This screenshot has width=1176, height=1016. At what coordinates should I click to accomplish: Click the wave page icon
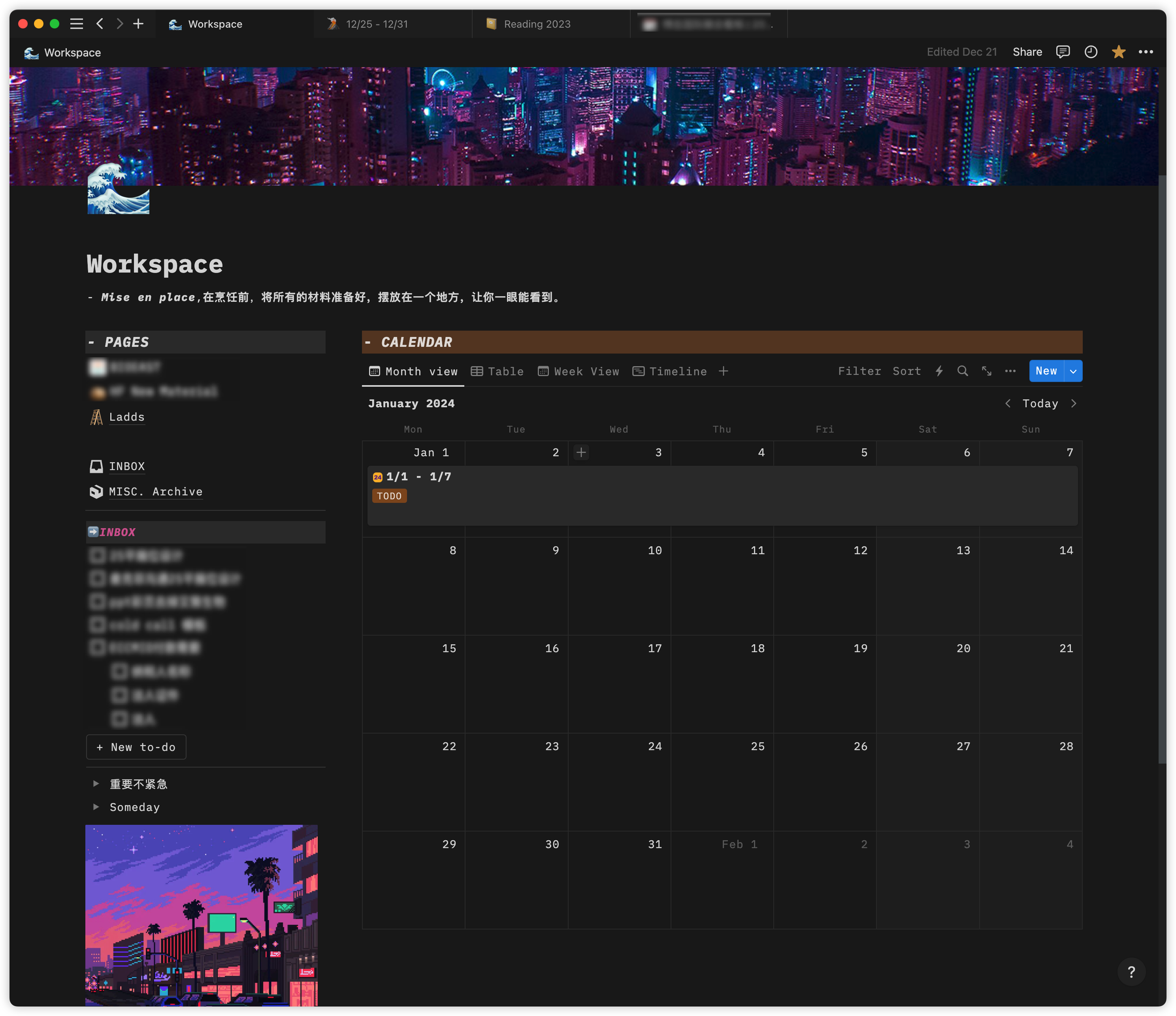click(119, 189)
